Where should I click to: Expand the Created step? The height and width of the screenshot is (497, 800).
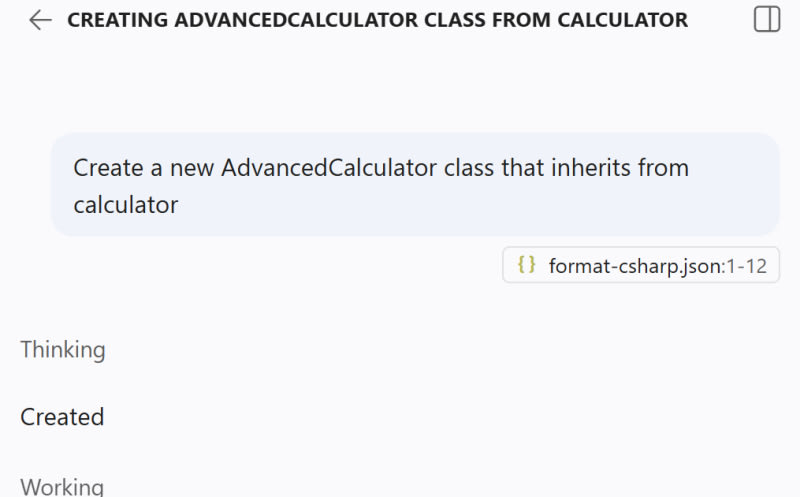pos(62,417)
